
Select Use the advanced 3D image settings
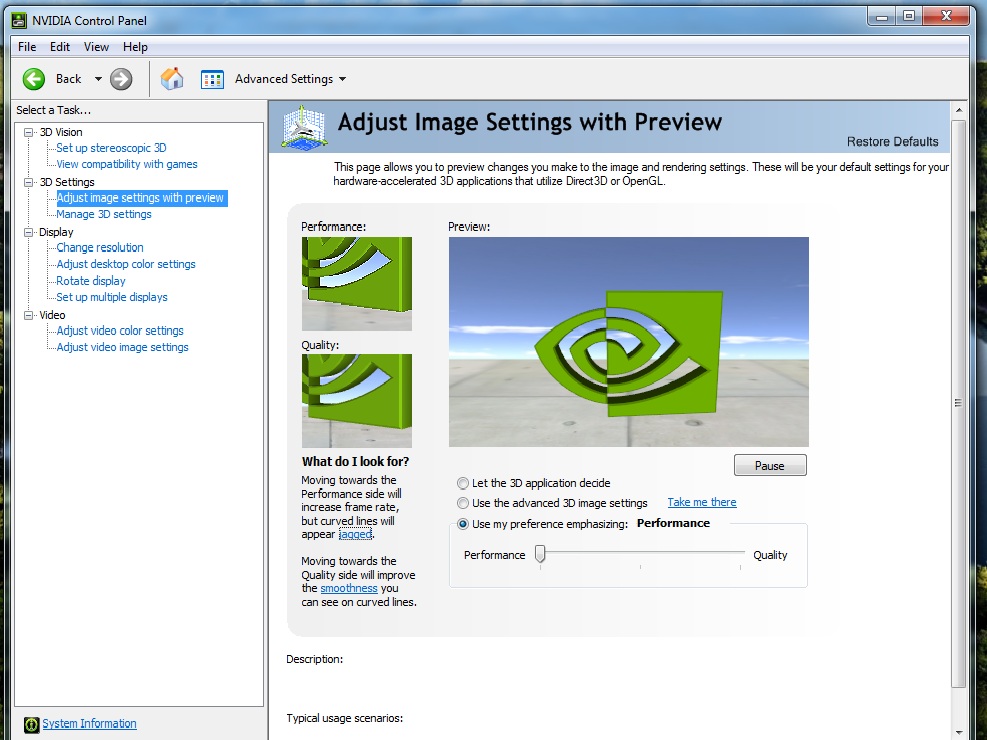point(463,503)
